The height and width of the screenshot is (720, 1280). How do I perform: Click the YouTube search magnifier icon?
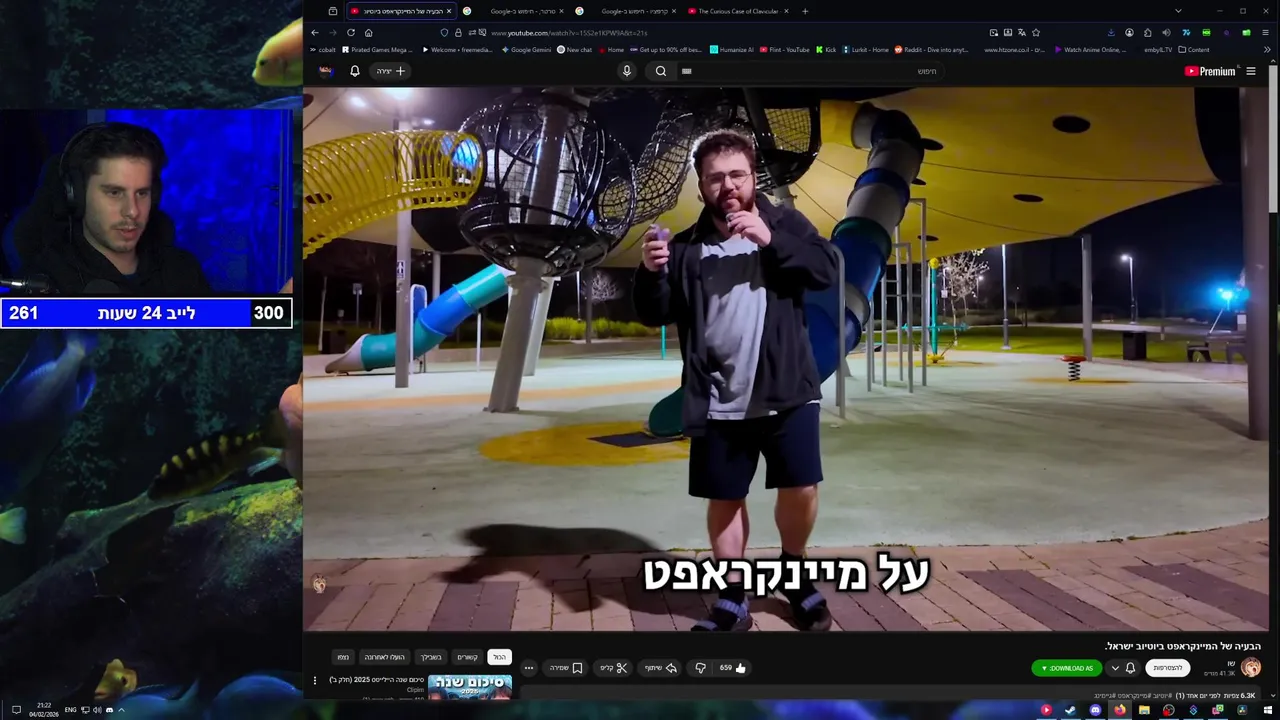click(661, 71)
